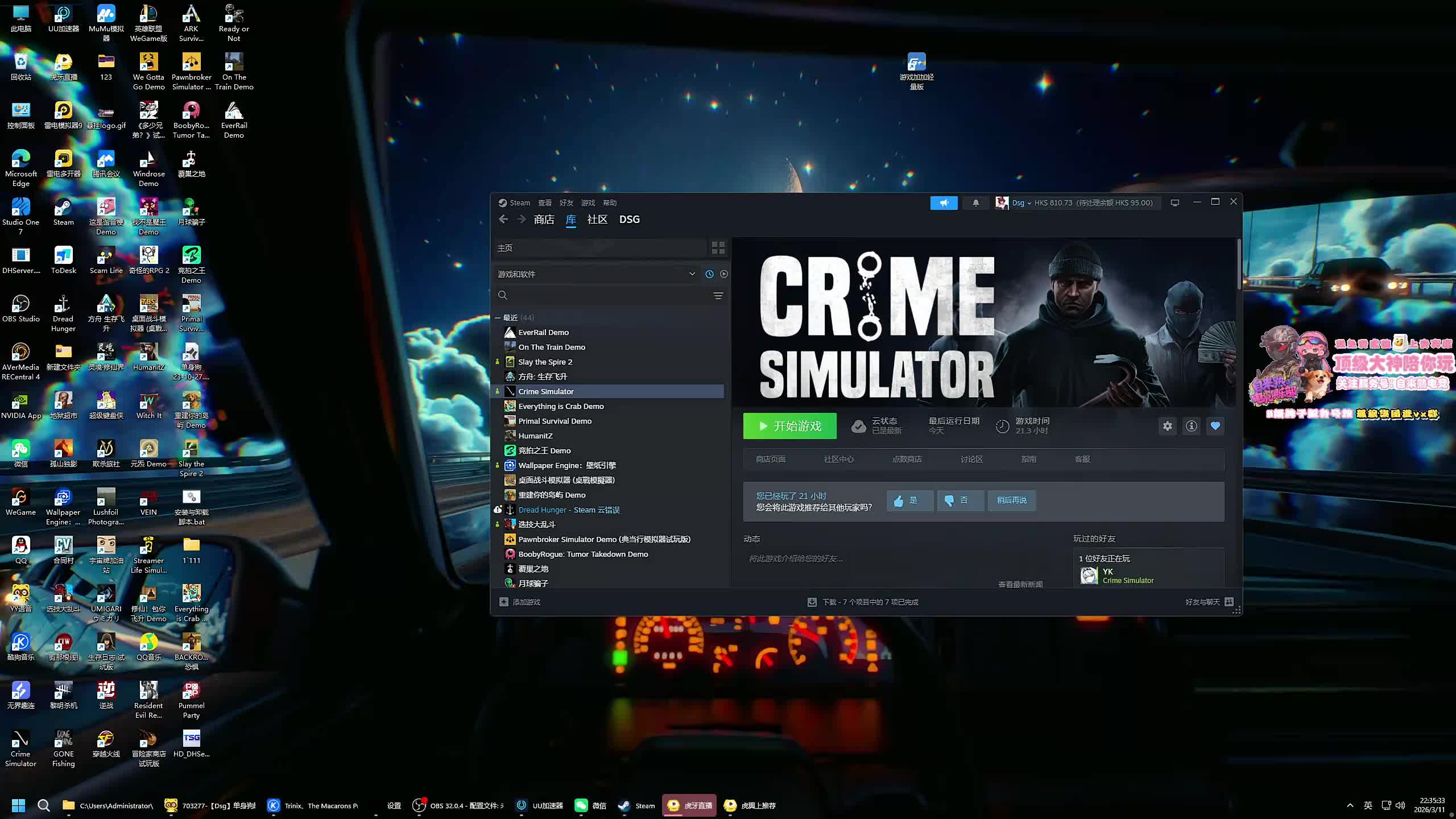Open the Steam notifications bell
Screen dimensions: 1456x819
(x=975, y=203)
